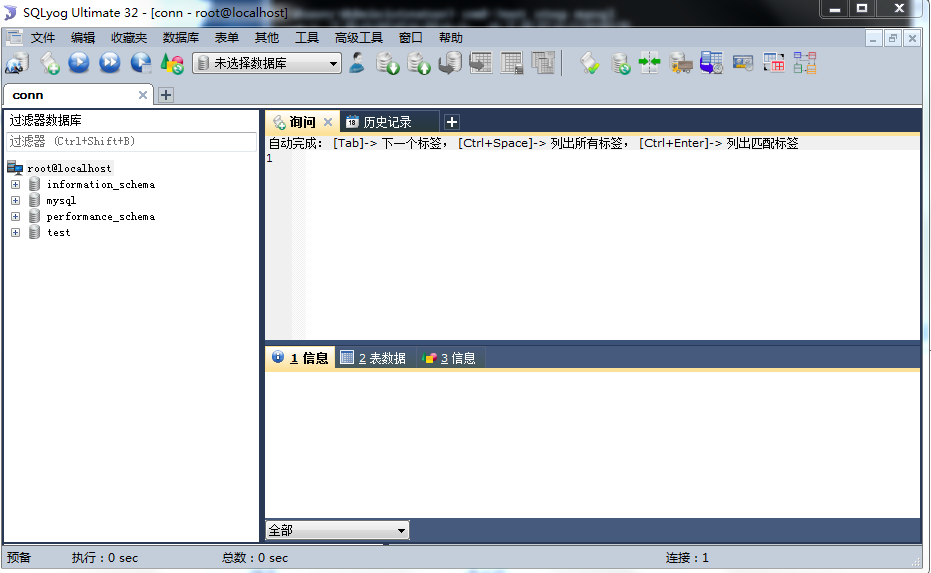Open the 工具 menu

[307, 38]
